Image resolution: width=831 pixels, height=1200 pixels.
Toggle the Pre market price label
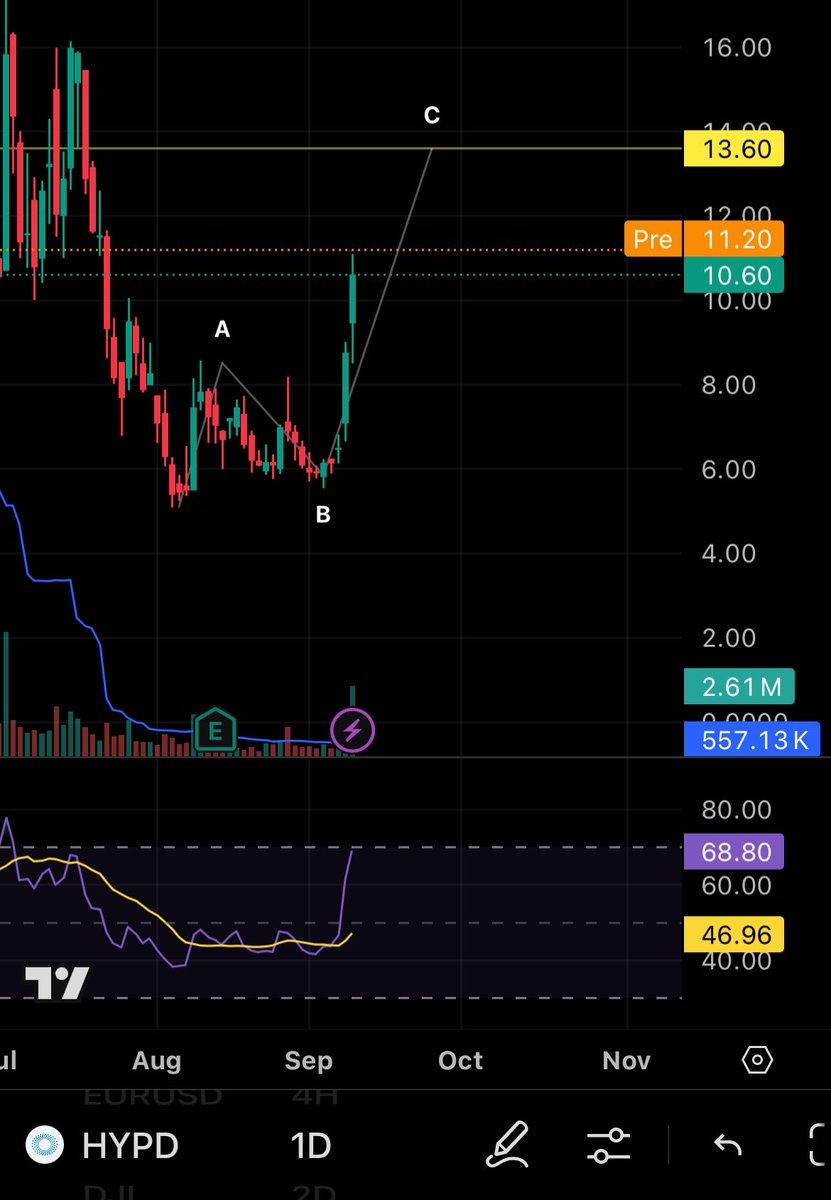click(x=652, y=239)
